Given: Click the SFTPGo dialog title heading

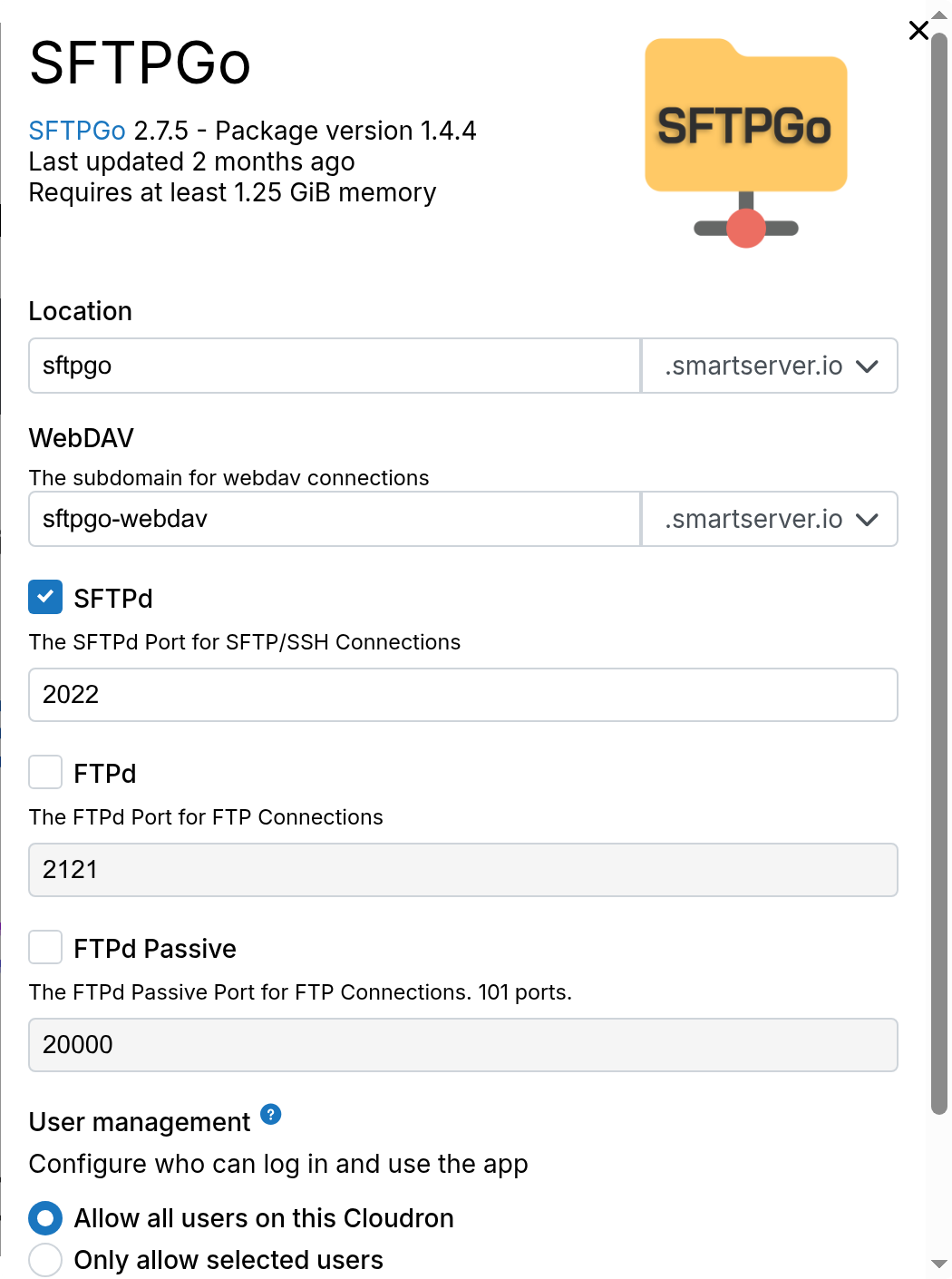Looking at the screenshot, I should (140, 63).
